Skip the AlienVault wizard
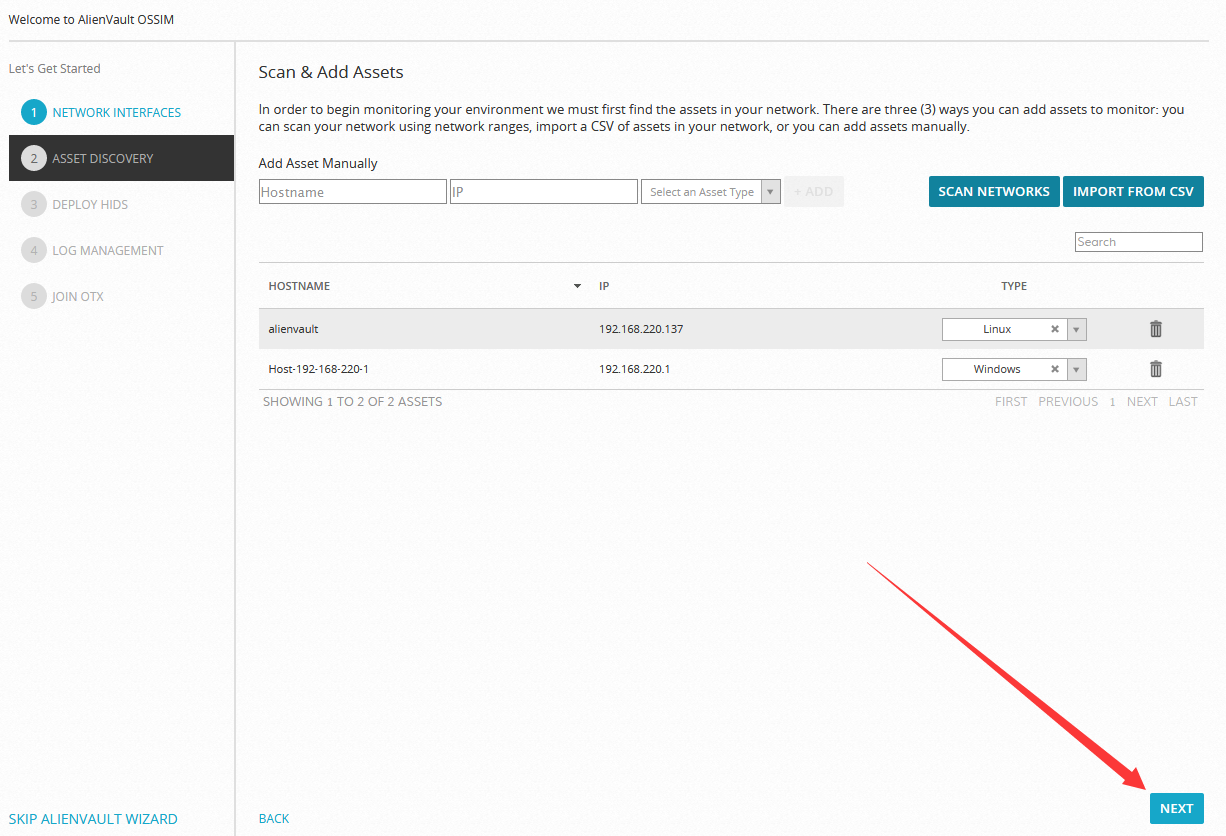This screenshot has width=1226, height=836. (x=93, y=819)
